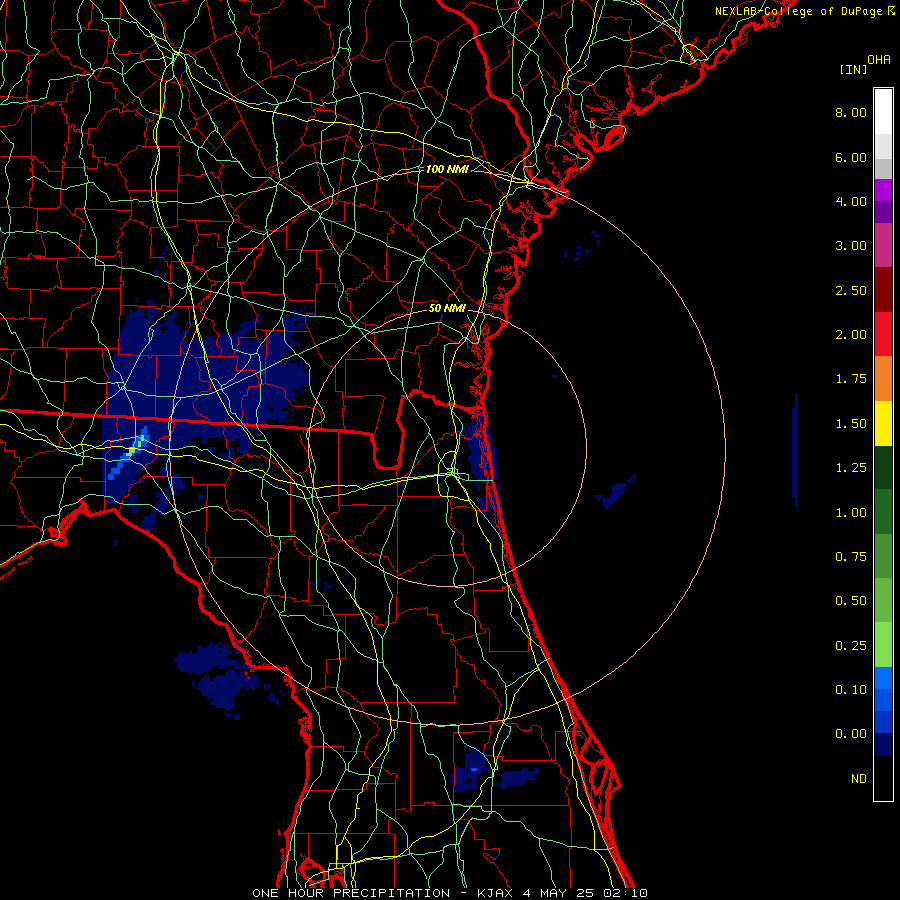Click the 8.00 legend value
The image size is (900, 900).
(851, 112)
